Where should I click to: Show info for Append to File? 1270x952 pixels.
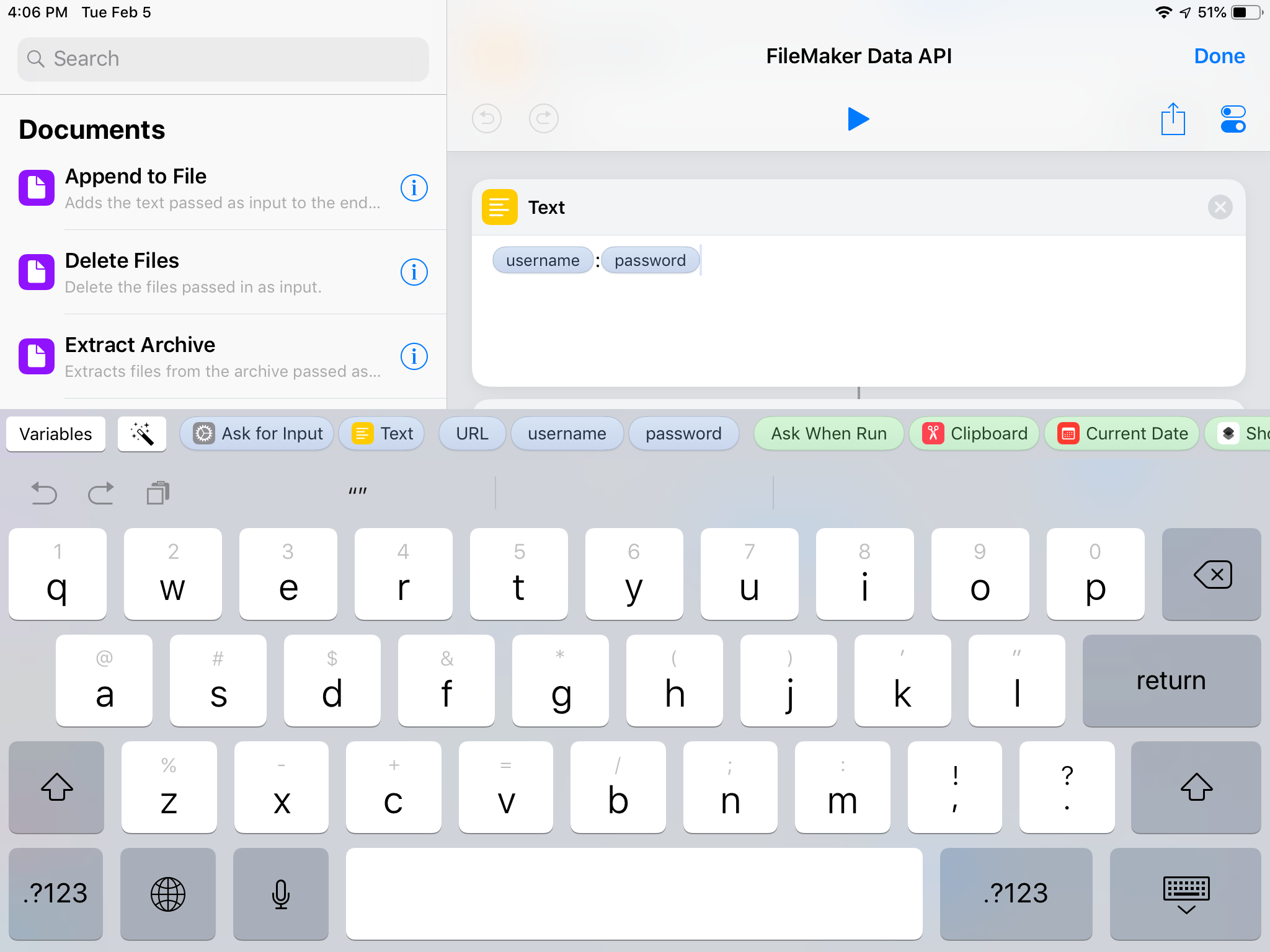click(414, 188)
